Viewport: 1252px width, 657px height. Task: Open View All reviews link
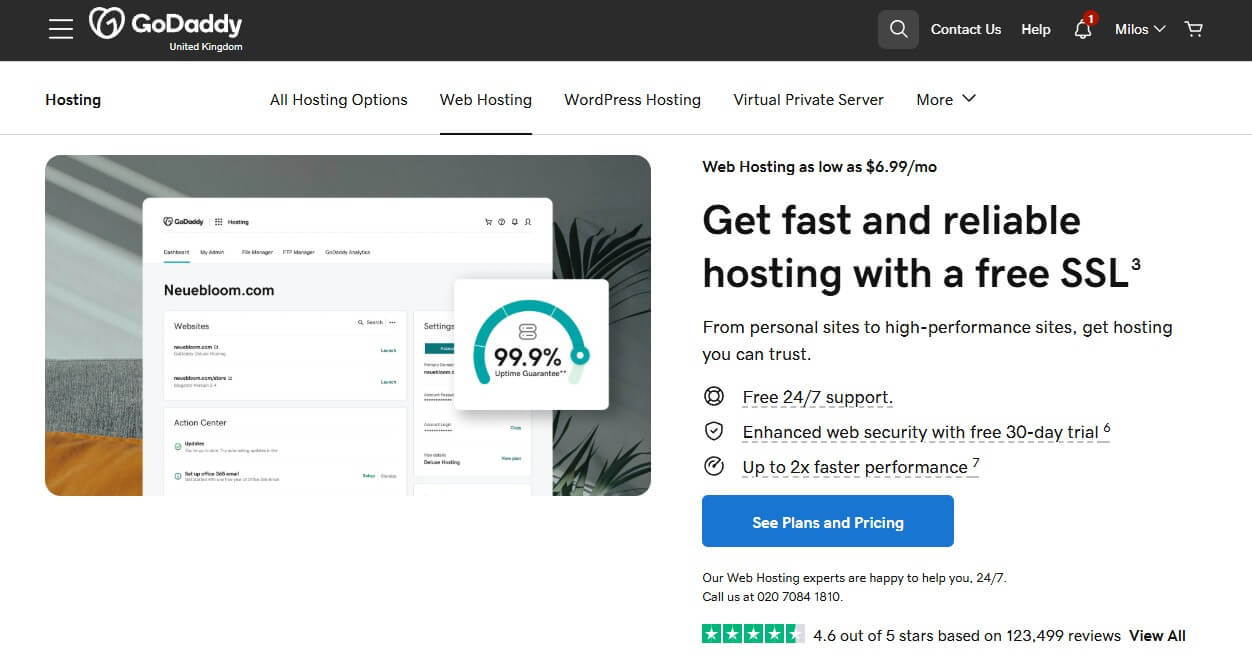[1157, 635]
